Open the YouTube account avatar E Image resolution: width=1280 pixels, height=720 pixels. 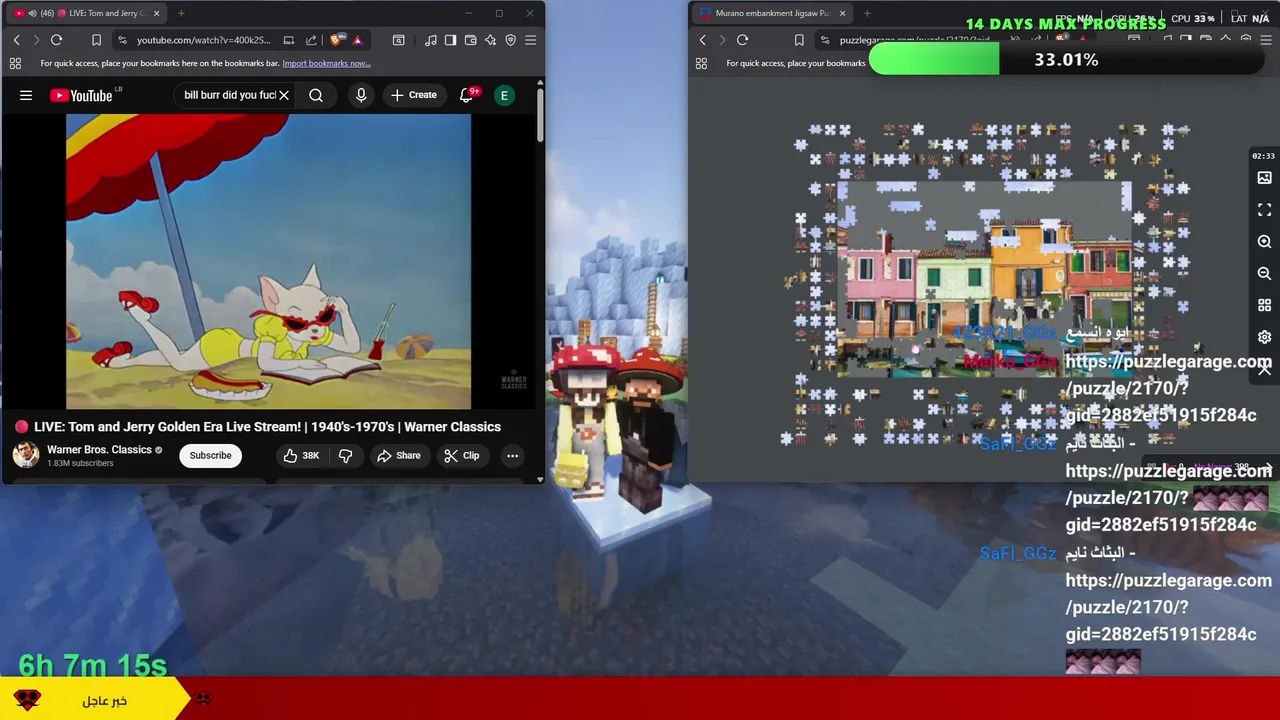coord(505,95)
